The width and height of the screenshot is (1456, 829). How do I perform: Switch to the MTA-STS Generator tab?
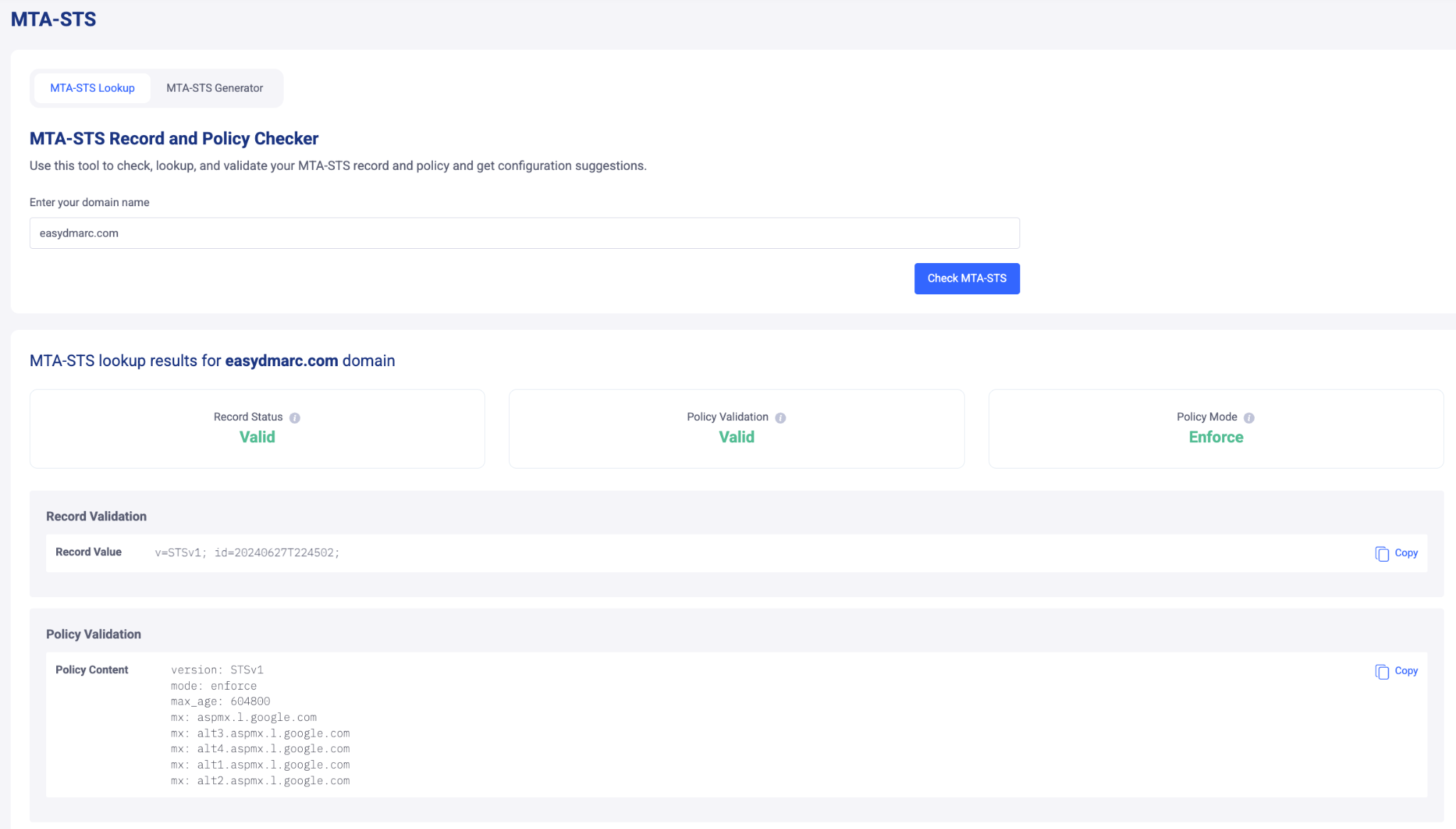214,88
